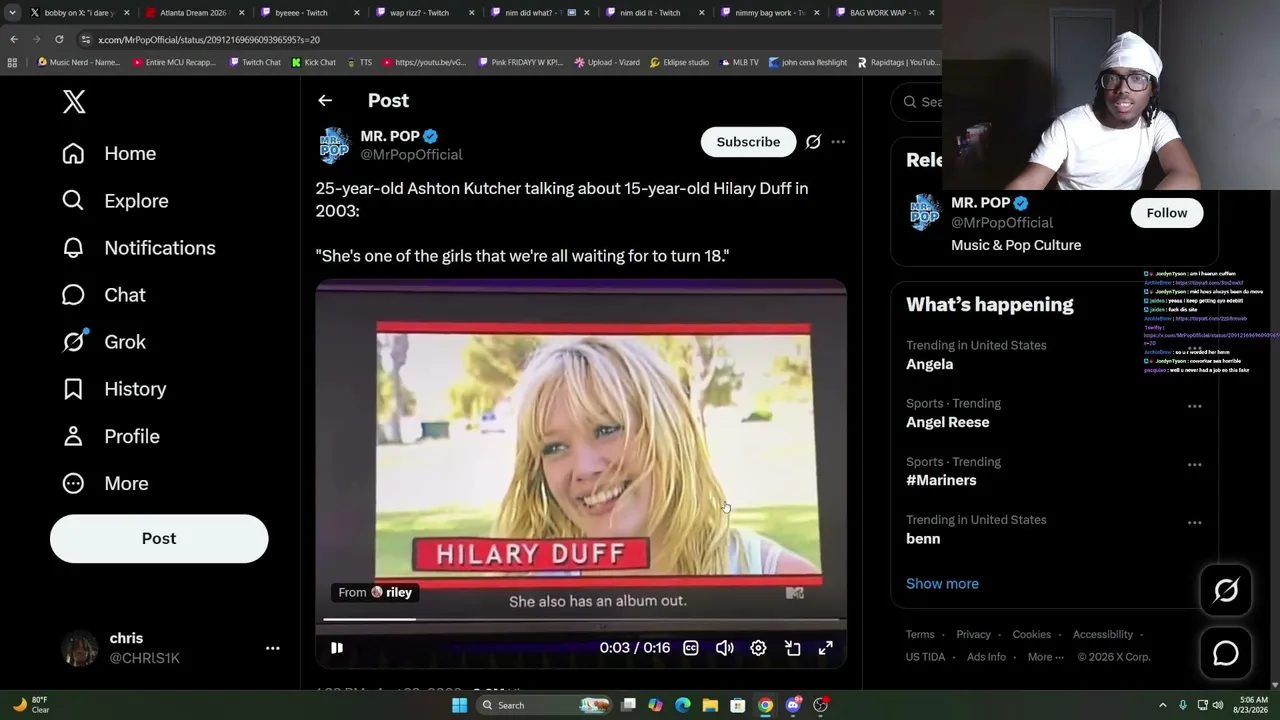Expand the video to fullscreen
The image size is (1280, 720).
(826, 648)
